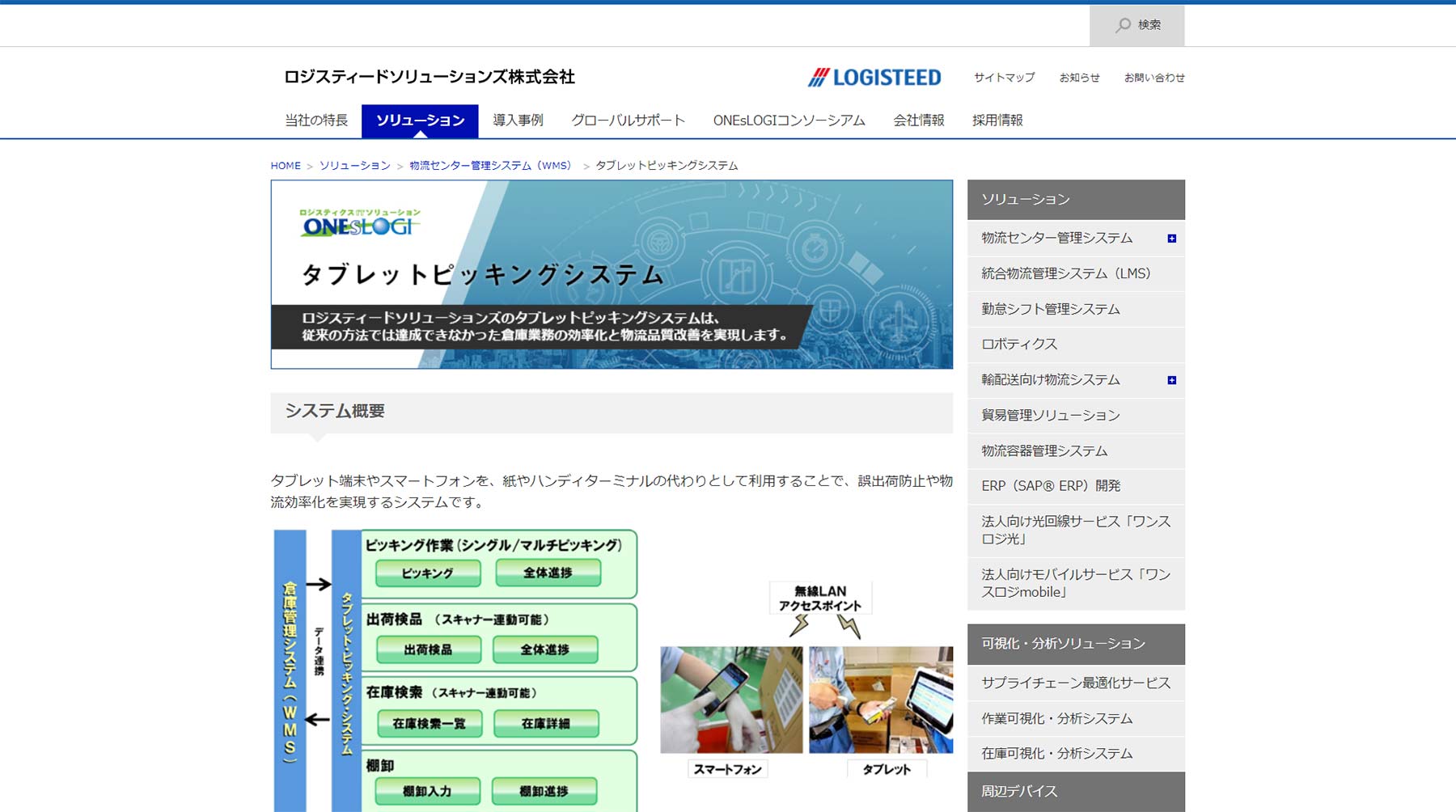Open グローバルサポート menu item
Screen dimensions: 1456x812
click(x=628, y=121)
